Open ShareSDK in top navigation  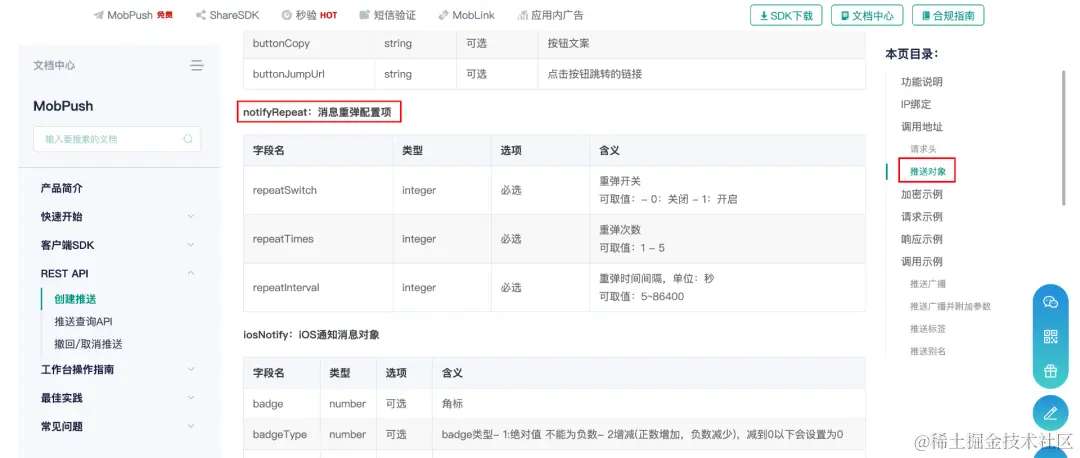(227, 15)
